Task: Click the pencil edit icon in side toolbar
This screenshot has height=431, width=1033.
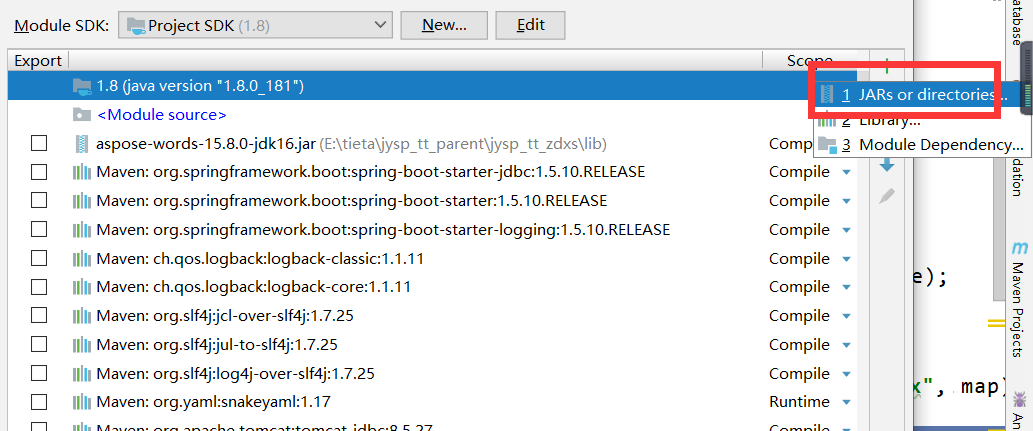Action: pyautogui.click(x=887, y=196)
